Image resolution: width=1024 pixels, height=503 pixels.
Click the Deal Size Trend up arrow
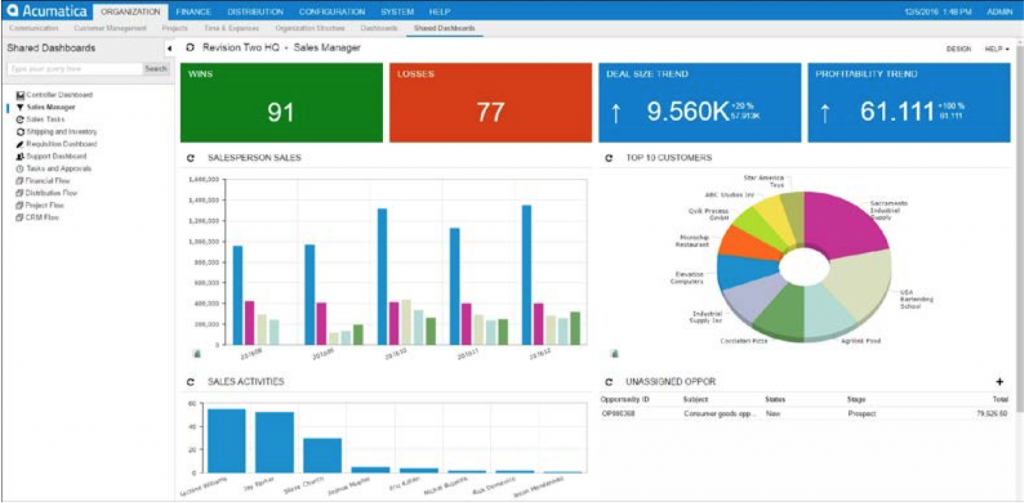click(x=615, y=114)
